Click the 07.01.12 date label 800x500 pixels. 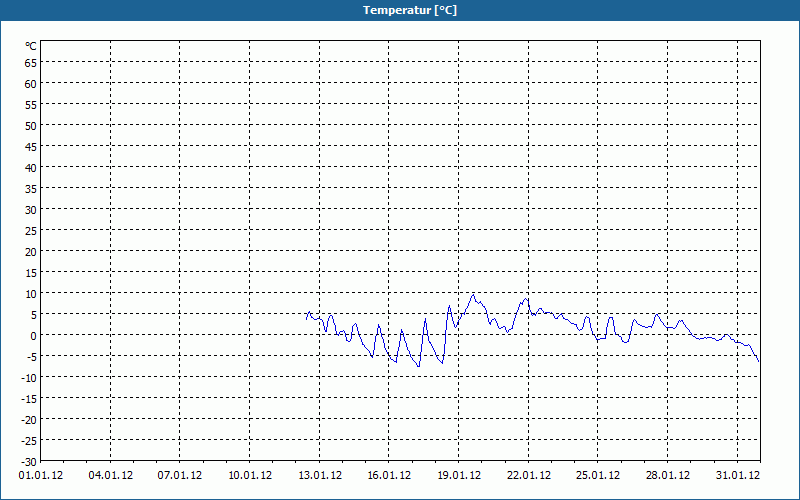pos(180,476)
